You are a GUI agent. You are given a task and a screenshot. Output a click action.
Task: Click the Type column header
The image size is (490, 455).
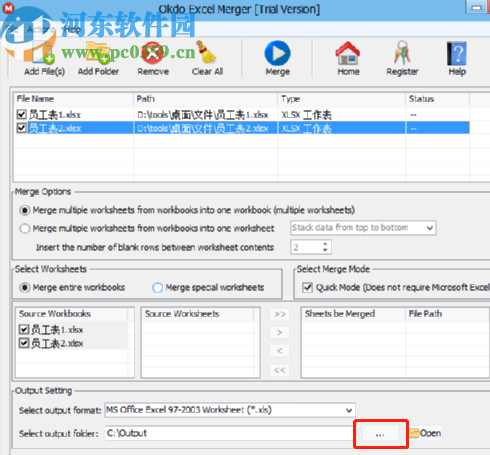click(342, 99)
